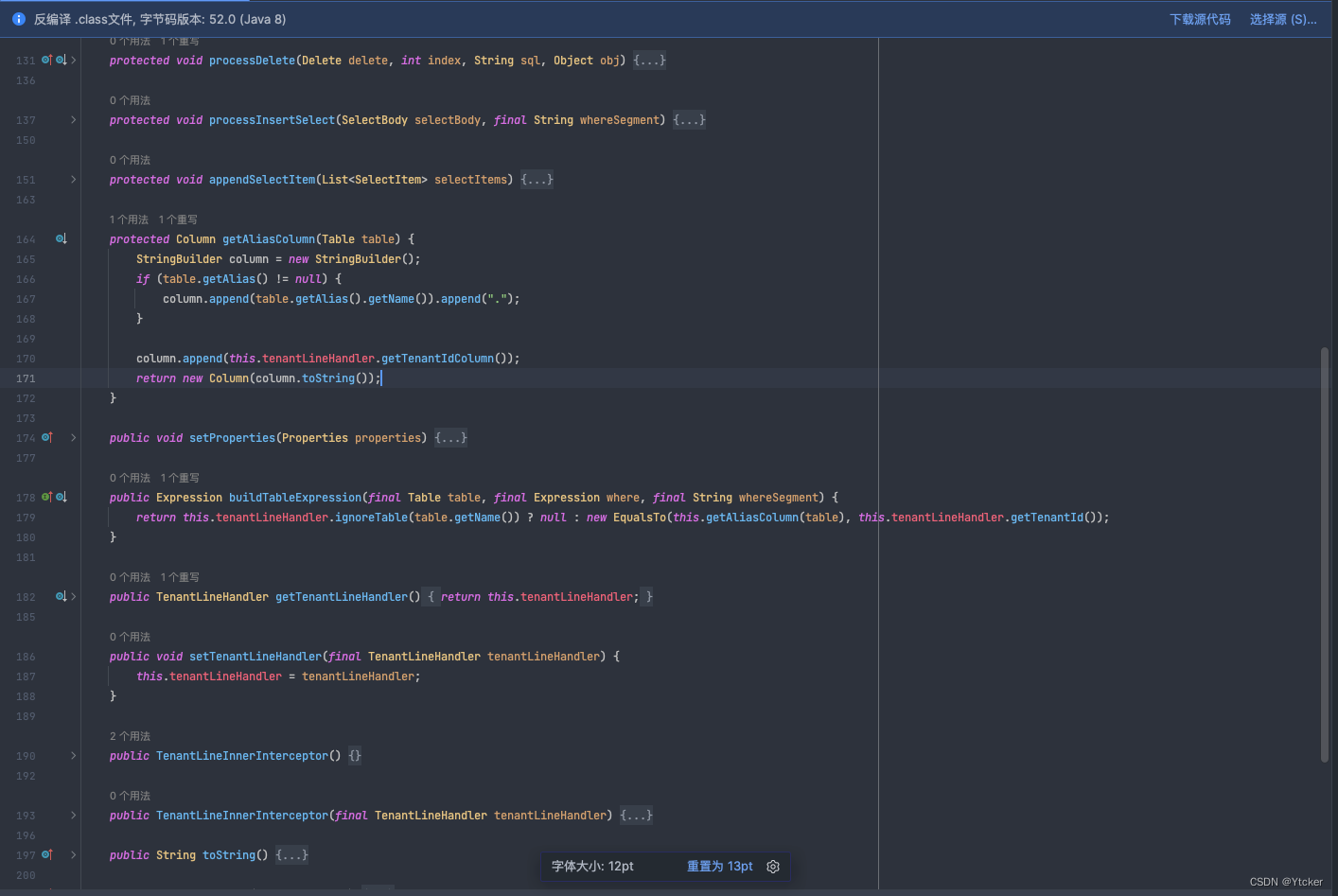Click the implements gutter icon on line 178
Image resolution: width=1338 pixels, height=896 pixels.
(x=46, y=497)
